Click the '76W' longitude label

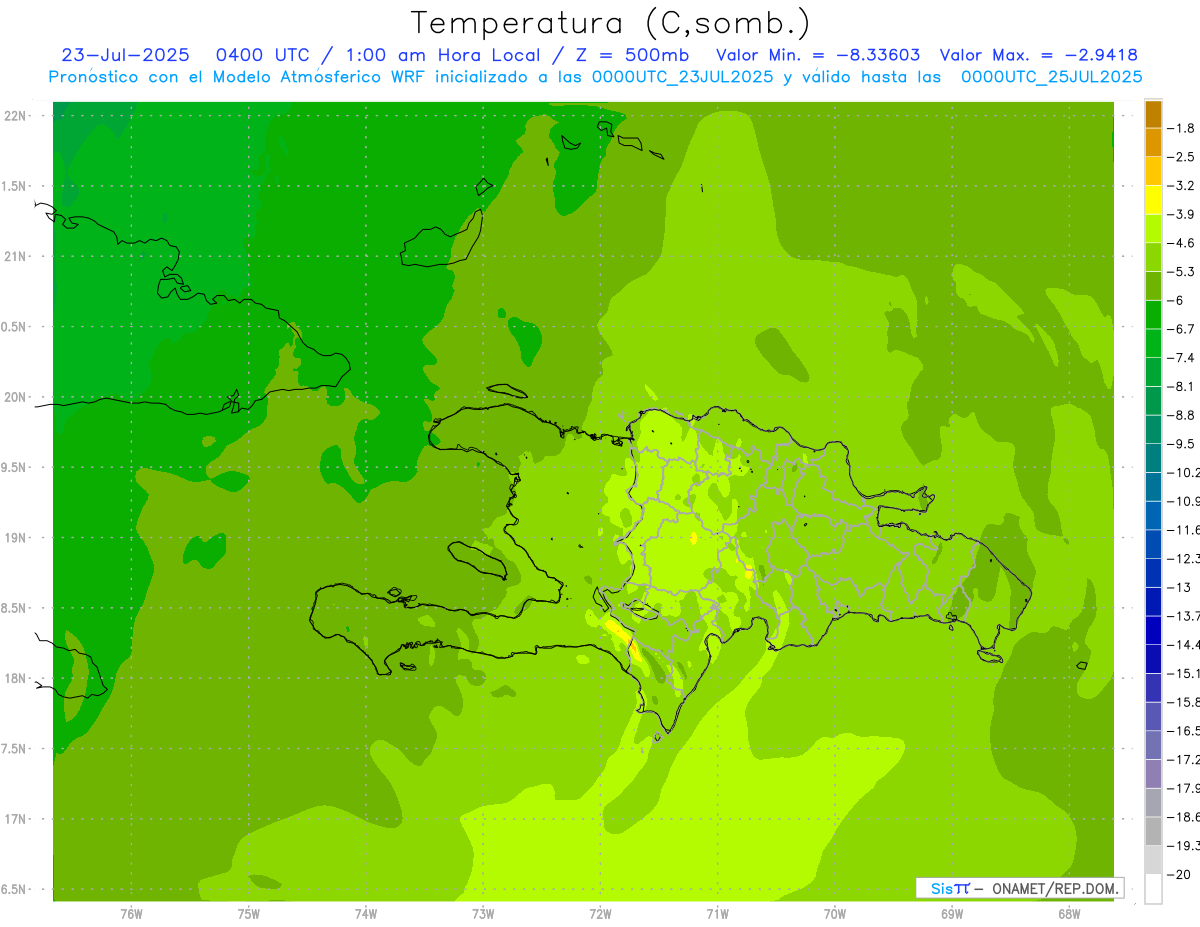tap(131, 913)
